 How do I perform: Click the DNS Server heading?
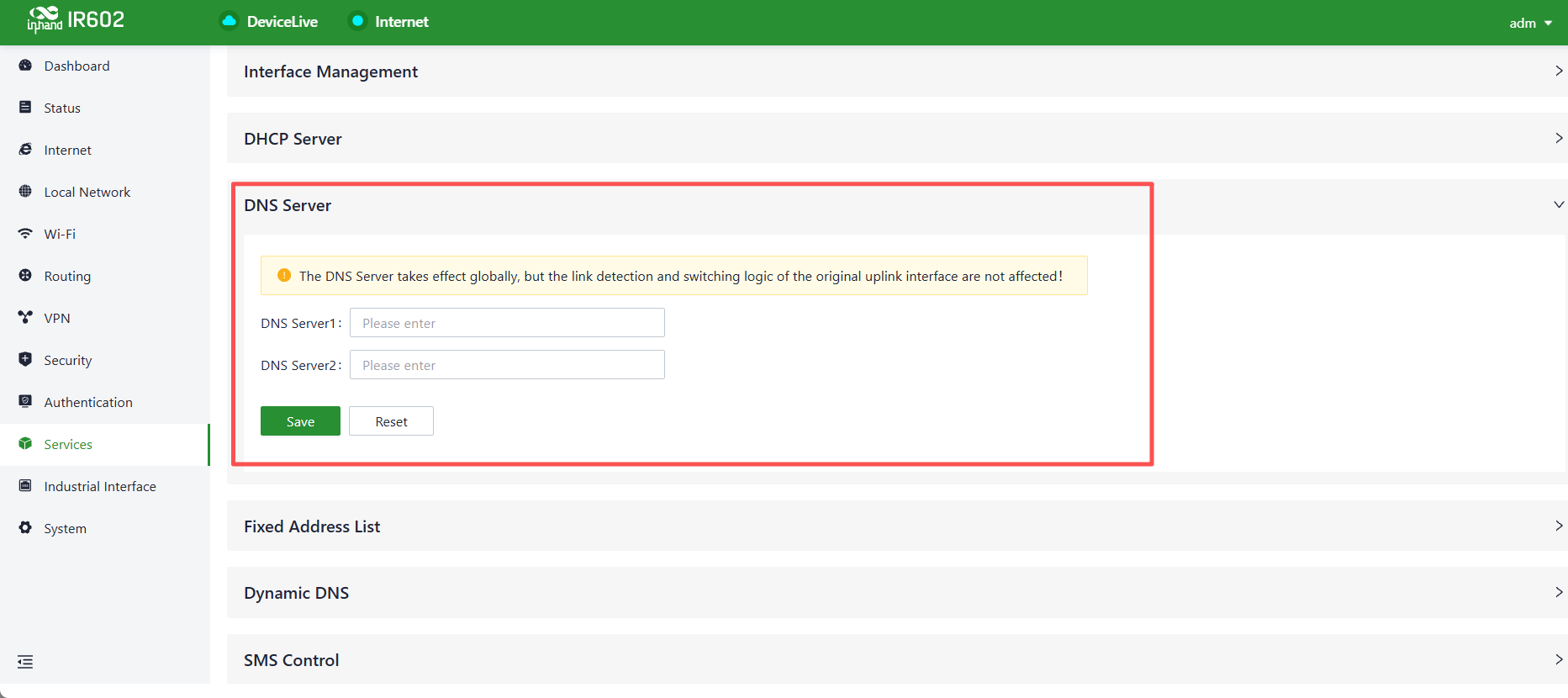click(288, 205)
